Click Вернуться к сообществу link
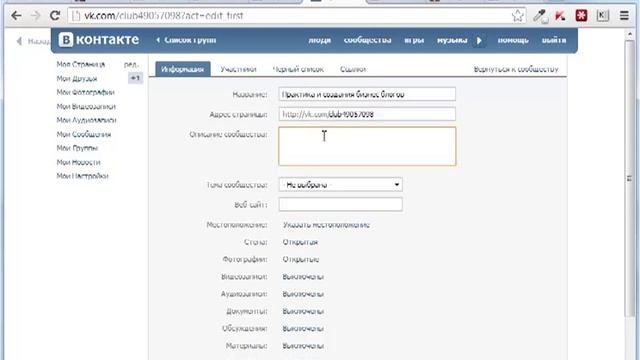The height and width of the screenshot is (360, 640). point(516,69)
